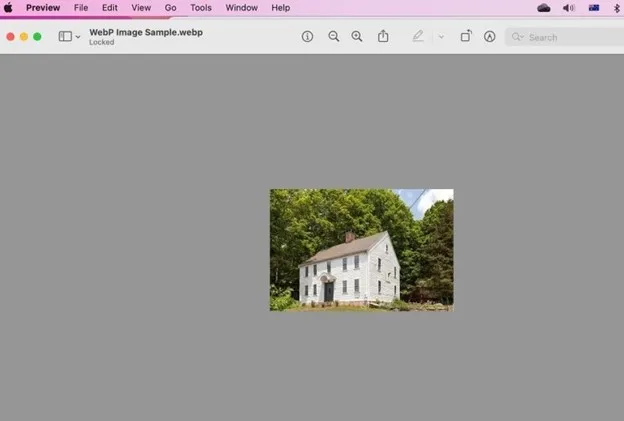624x421 pixels.
Task: Click the WebP Image Sample.webp title
Action: point(145,32)
